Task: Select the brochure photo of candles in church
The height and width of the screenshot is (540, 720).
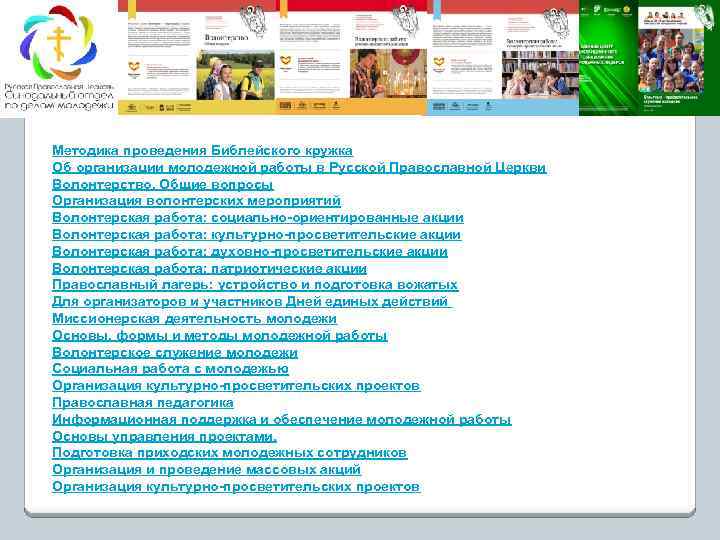Action: tap(388, 73)
